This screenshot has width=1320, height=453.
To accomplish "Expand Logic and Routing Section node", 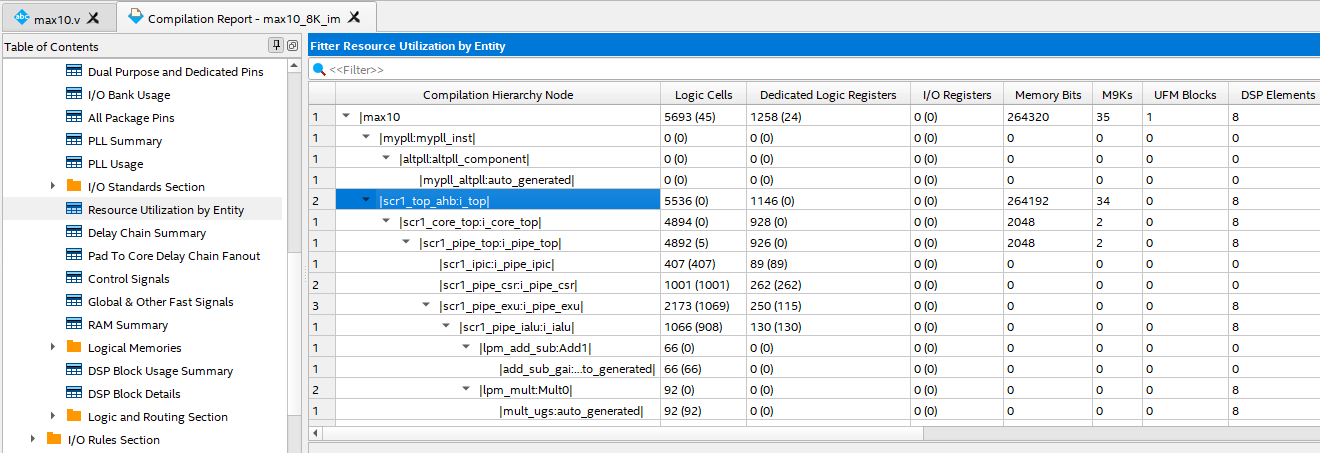I will pyautogui.click(x=53, y=417).
